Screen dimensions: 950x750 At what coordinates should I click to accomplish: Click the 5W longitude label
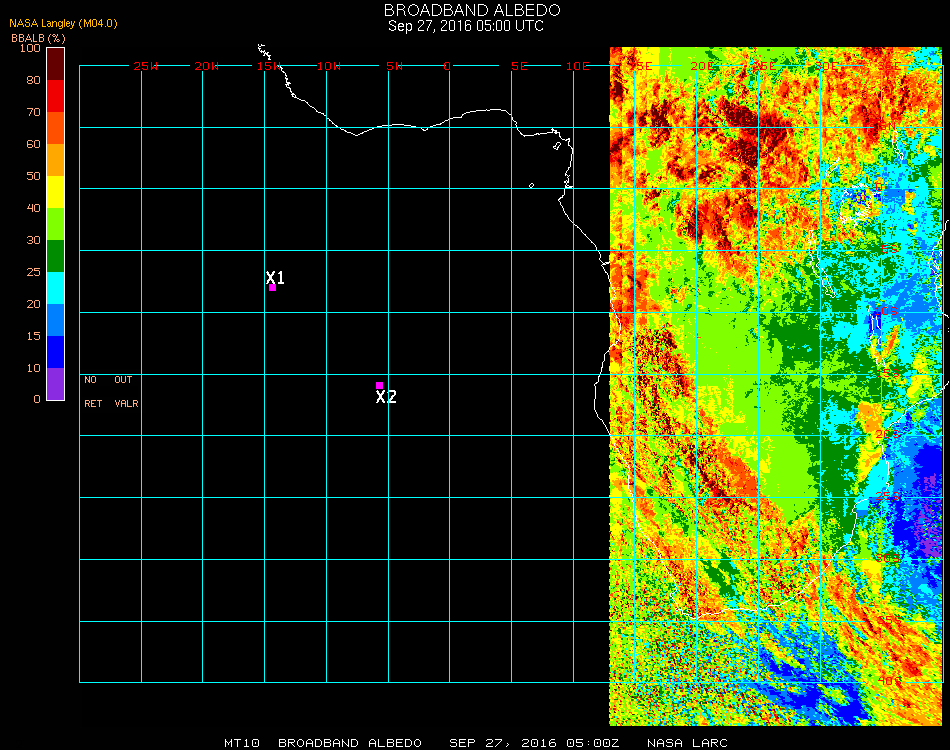pyautogui.click(x=393, y=66)
